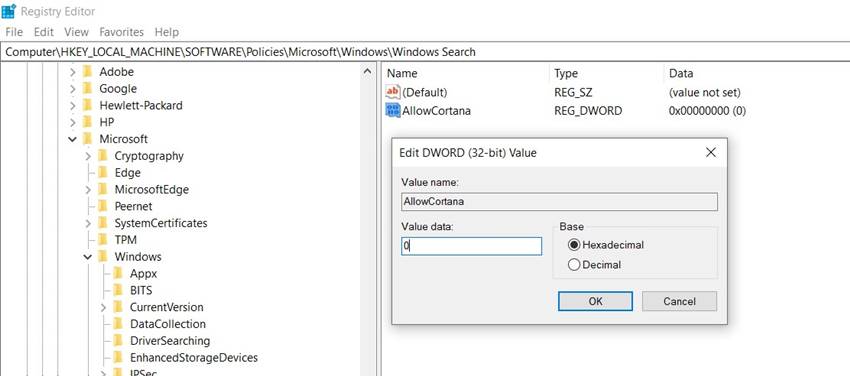The width and height of the screenshot is (850, 376).
Task: Collapse the Microsoft tree node
Action: [x=72, y=139]
